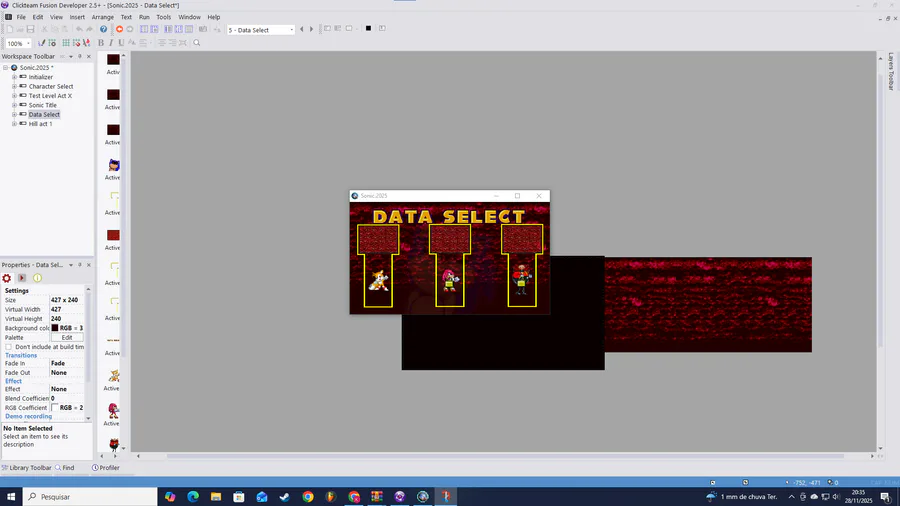Click the Background color swatch
900x506 pixels.
55,328
